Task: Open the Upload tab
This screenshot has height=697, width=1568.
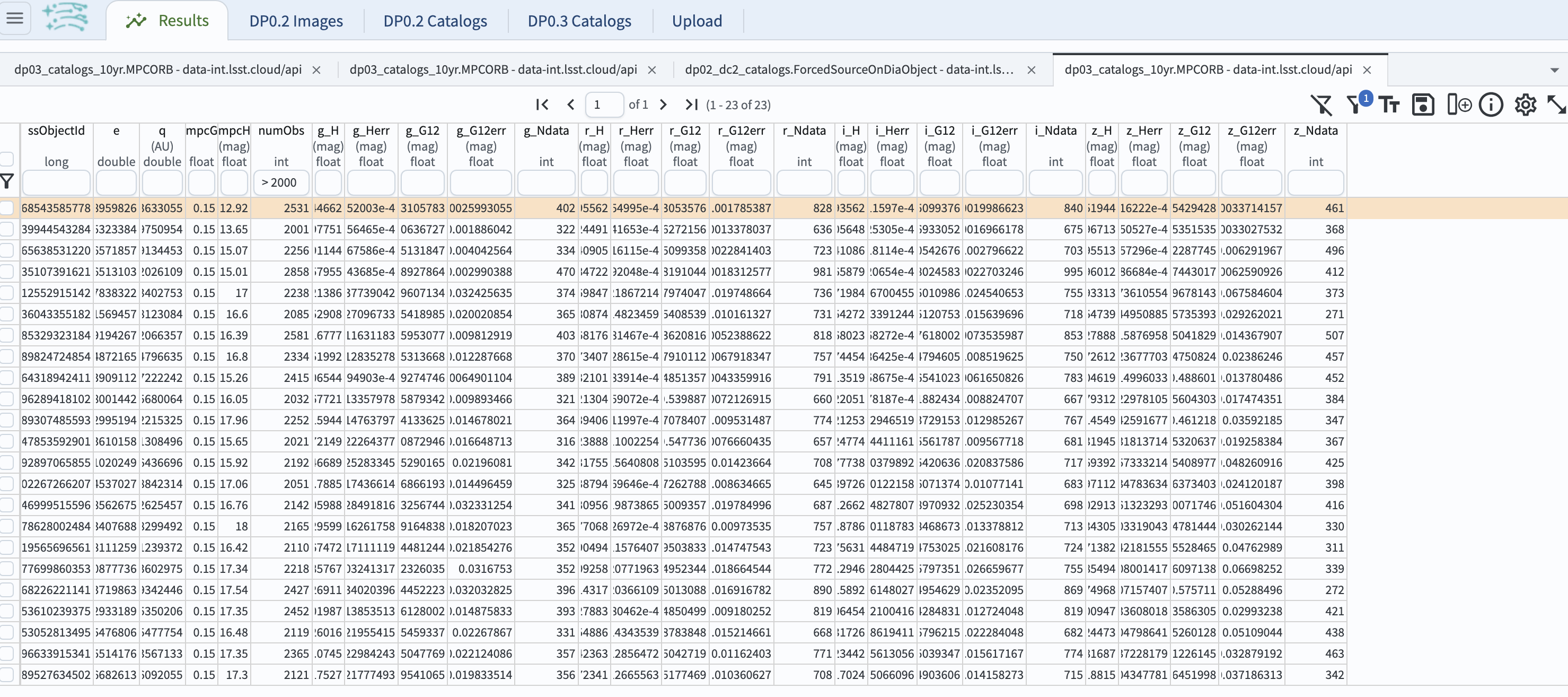Action: 697,21
